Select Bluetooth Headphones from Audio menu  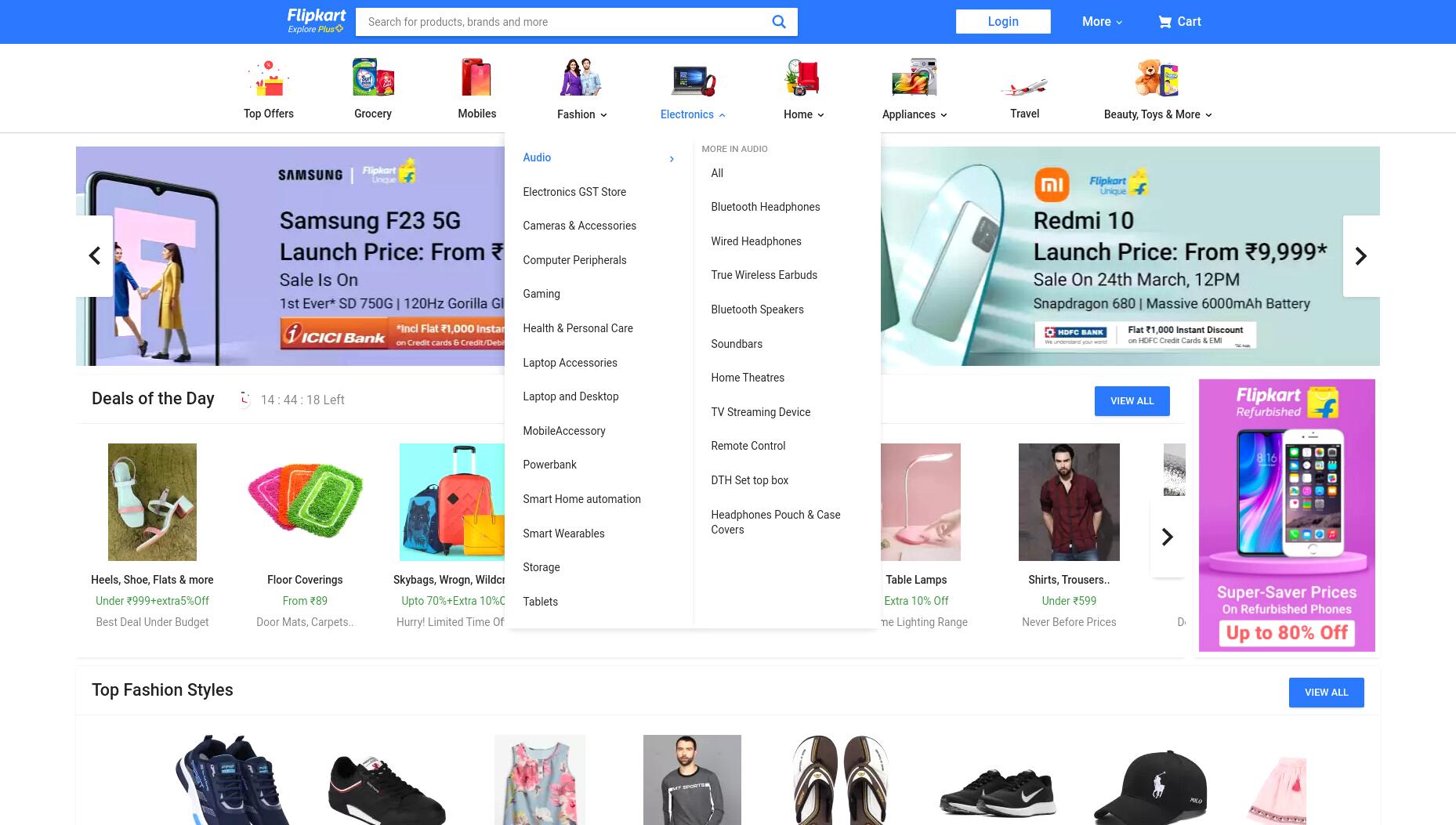coord(766,207)
